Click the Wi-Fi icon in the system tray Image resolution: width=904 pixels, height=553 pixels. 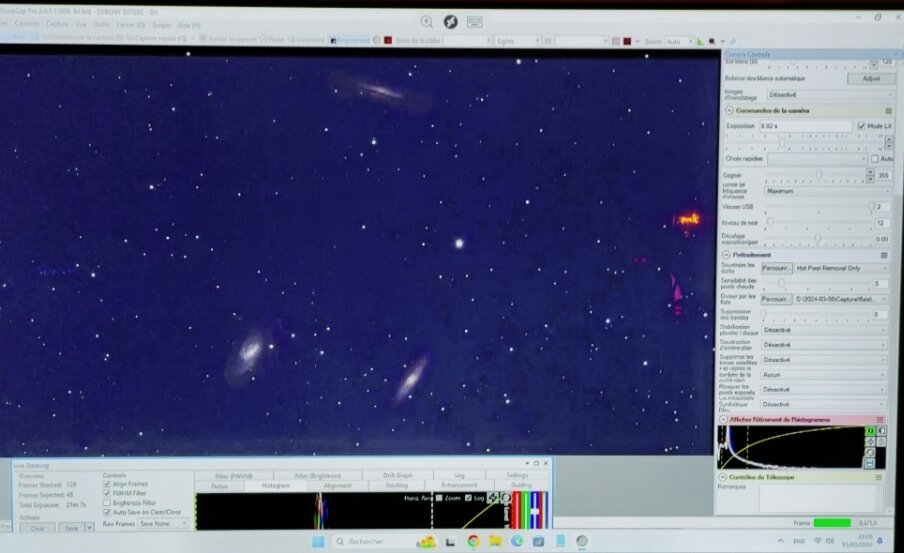[x=817, y=541]
